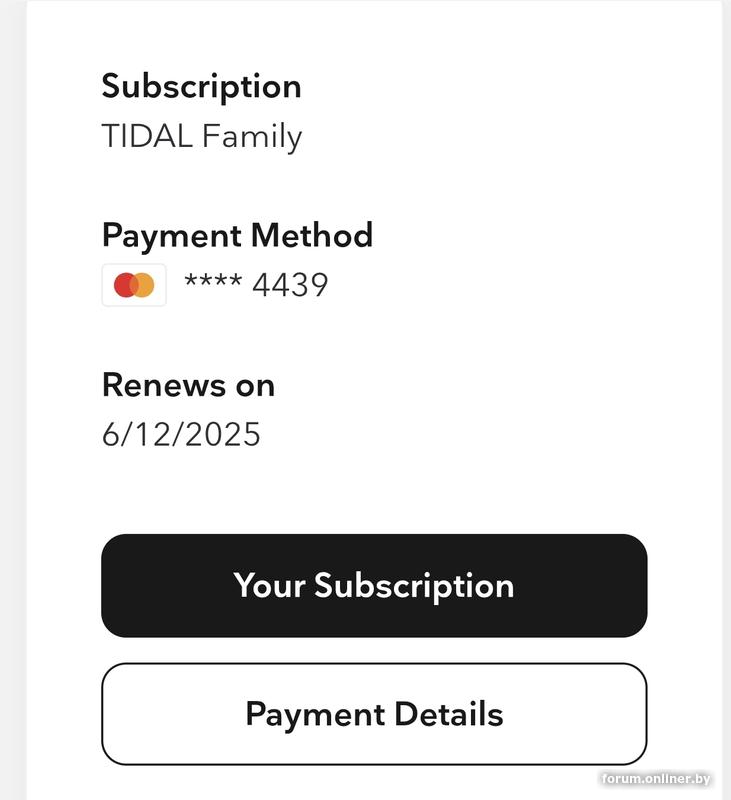Image resolution: width=731 pixels, height=800 pixels.
Task: Click the word Family in the plan name
Action: (x=252, y=136)
